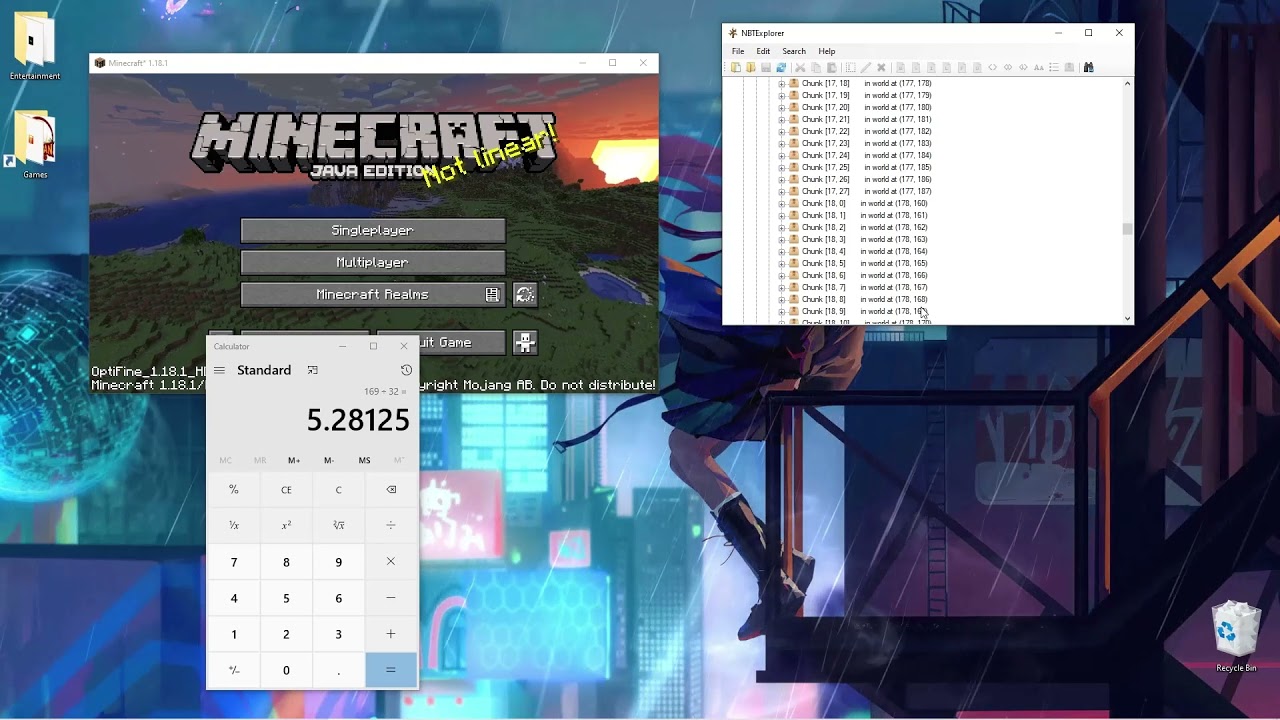Click the digit 7 in Calculator
Screen dimensions: 1280x720
(234, 562)
